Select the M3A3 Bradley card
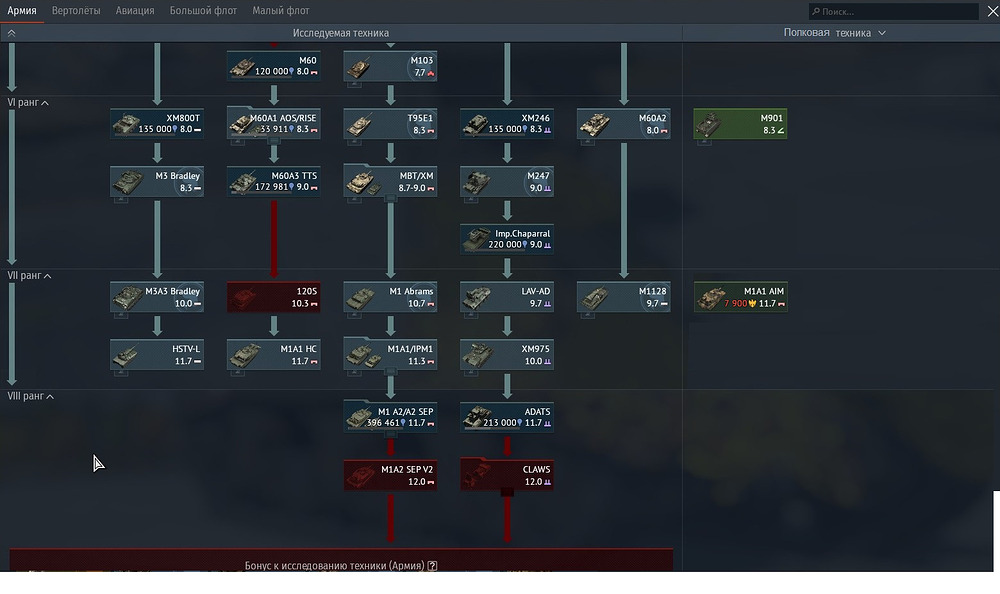1000x594 pixels. [x=157, y=297]
